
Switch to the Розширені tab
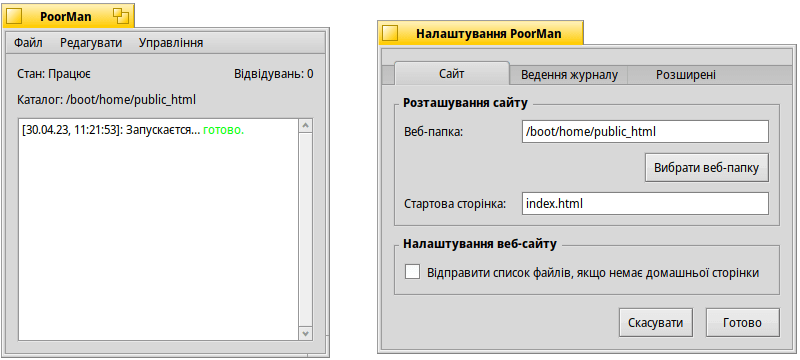pos(685,75)
